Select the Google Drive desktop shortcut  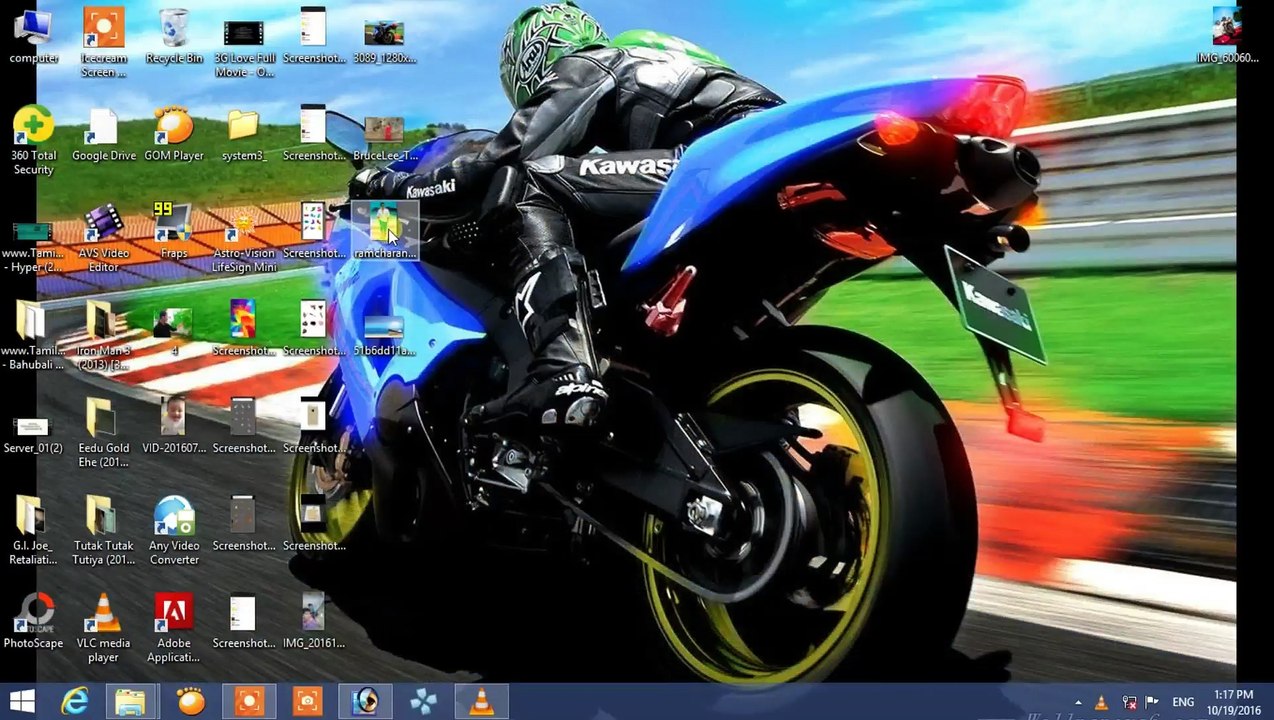pos(103,134)
